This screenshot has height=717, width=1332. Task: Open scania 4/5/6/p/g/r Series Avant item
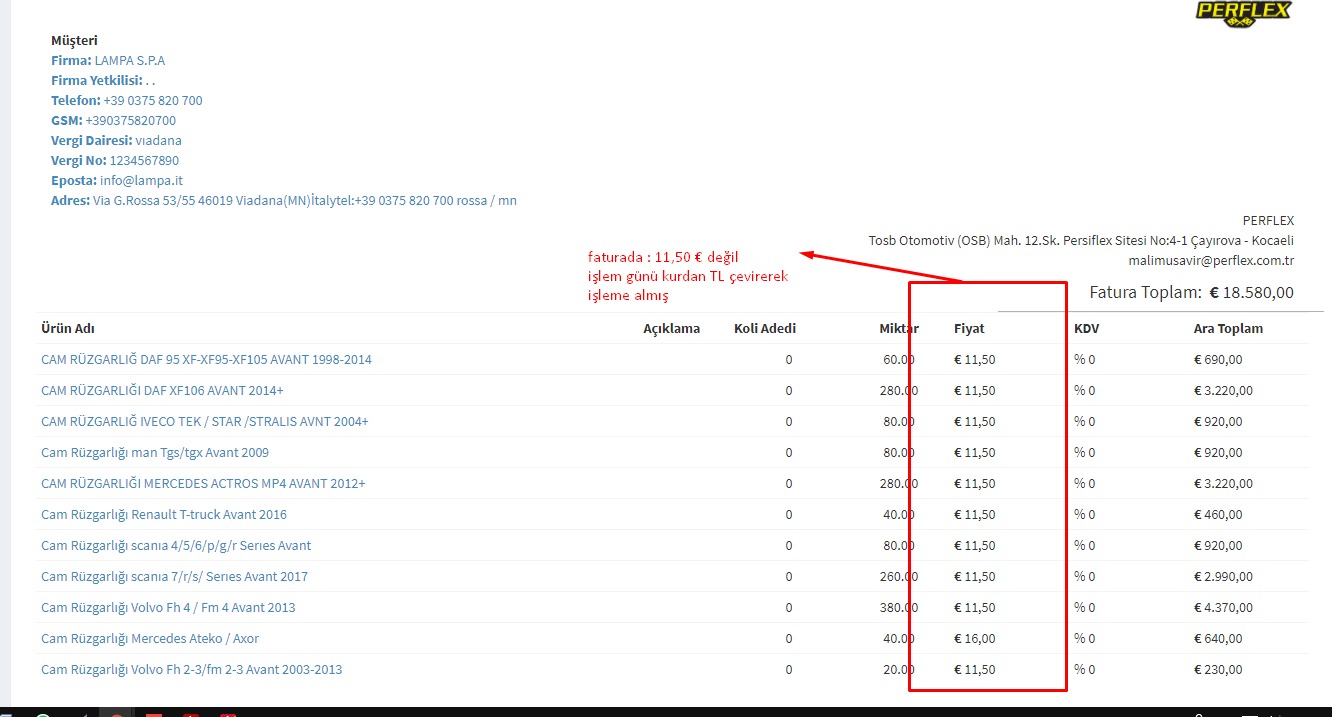point(175,545)
